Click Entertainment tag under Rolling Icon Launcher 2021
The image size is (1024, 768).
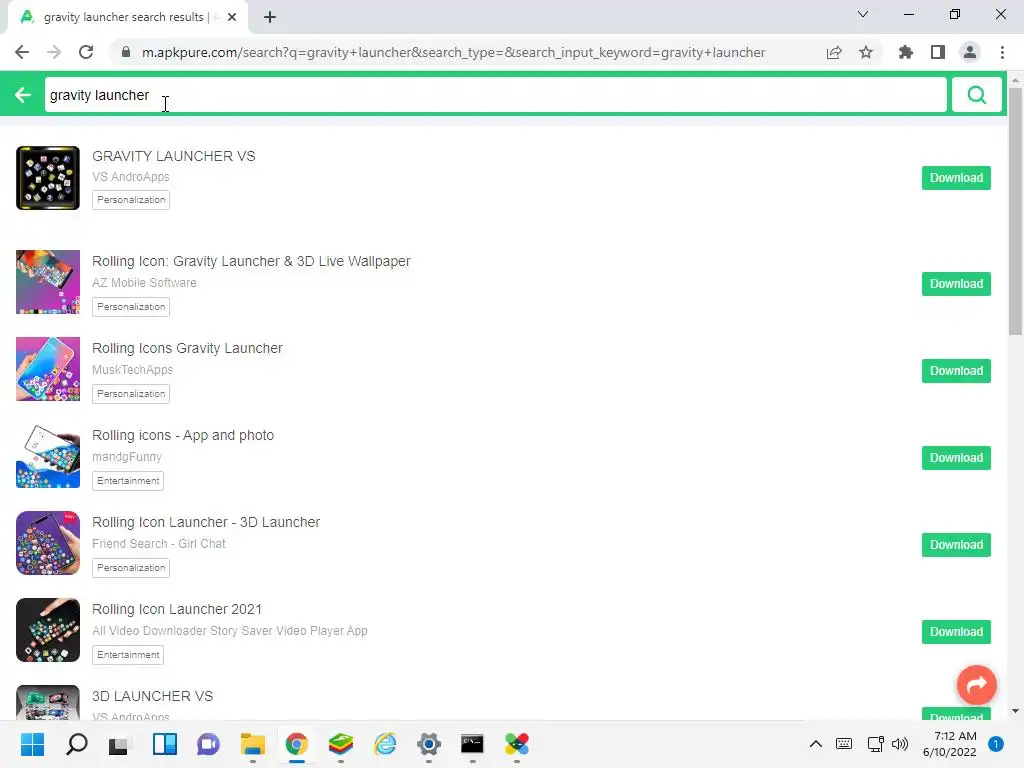[x=128, y=654]
